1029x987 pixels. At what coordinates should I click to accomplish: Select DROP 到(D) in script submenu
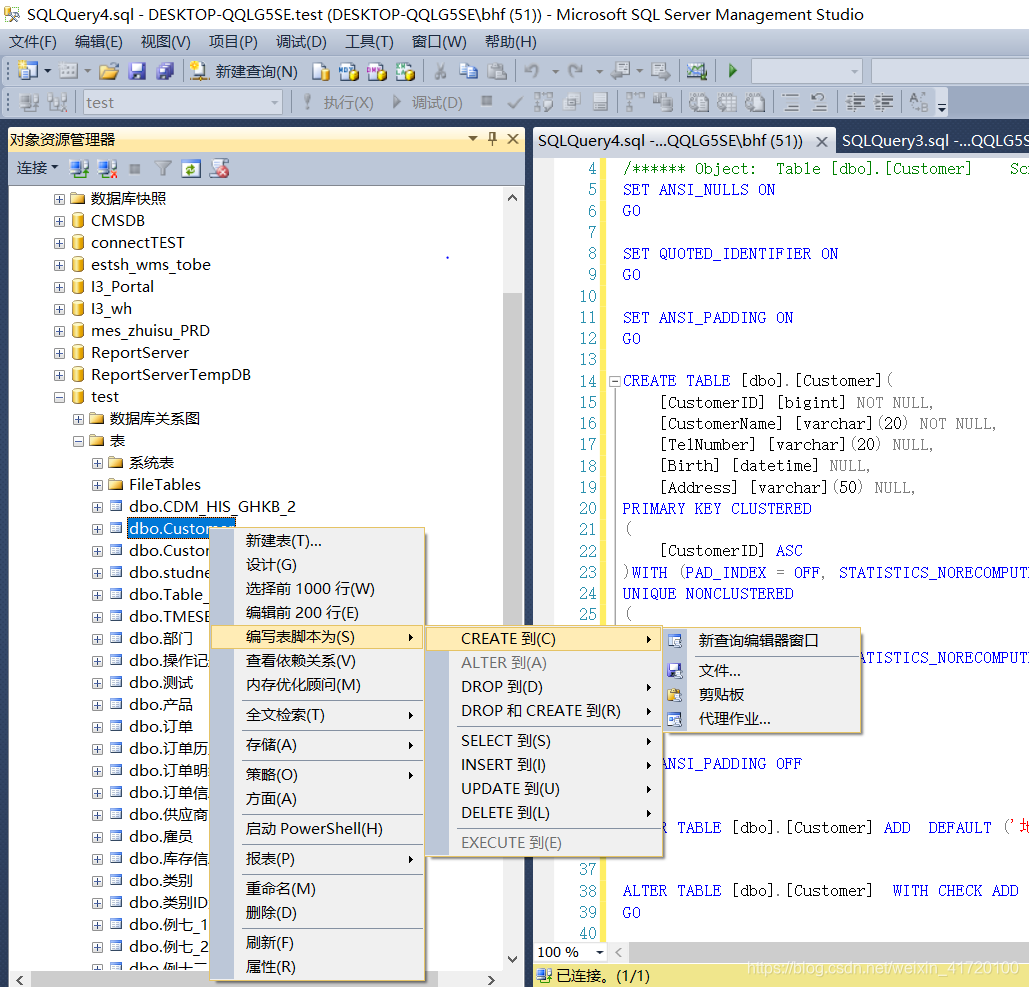click(x=543, y=687)
